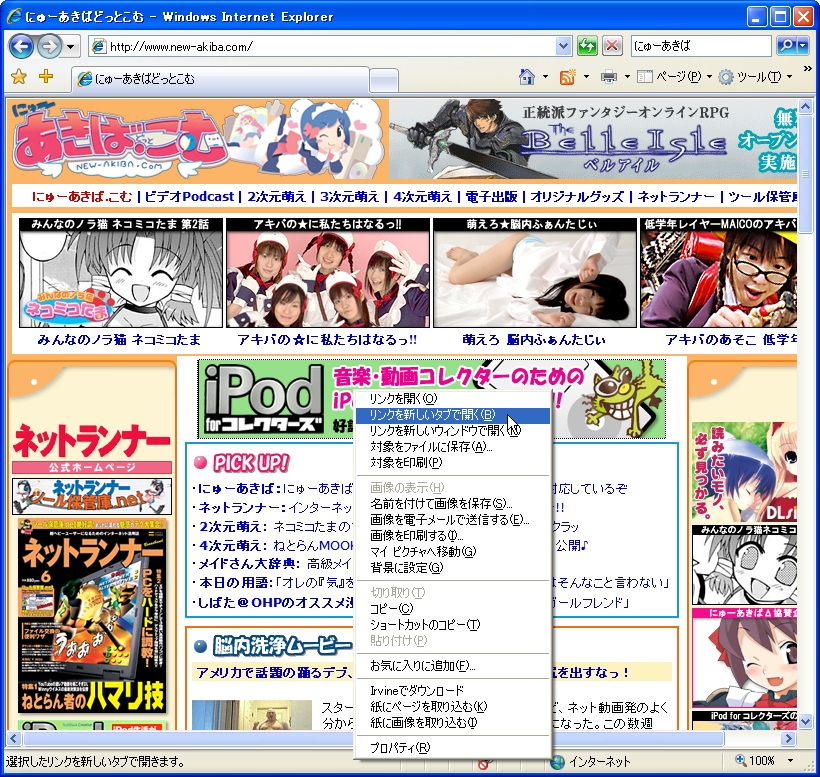The height and width of the screenshot is (777, 820).
Task: Click the 100% zoom level control
Action: (756, 760)
